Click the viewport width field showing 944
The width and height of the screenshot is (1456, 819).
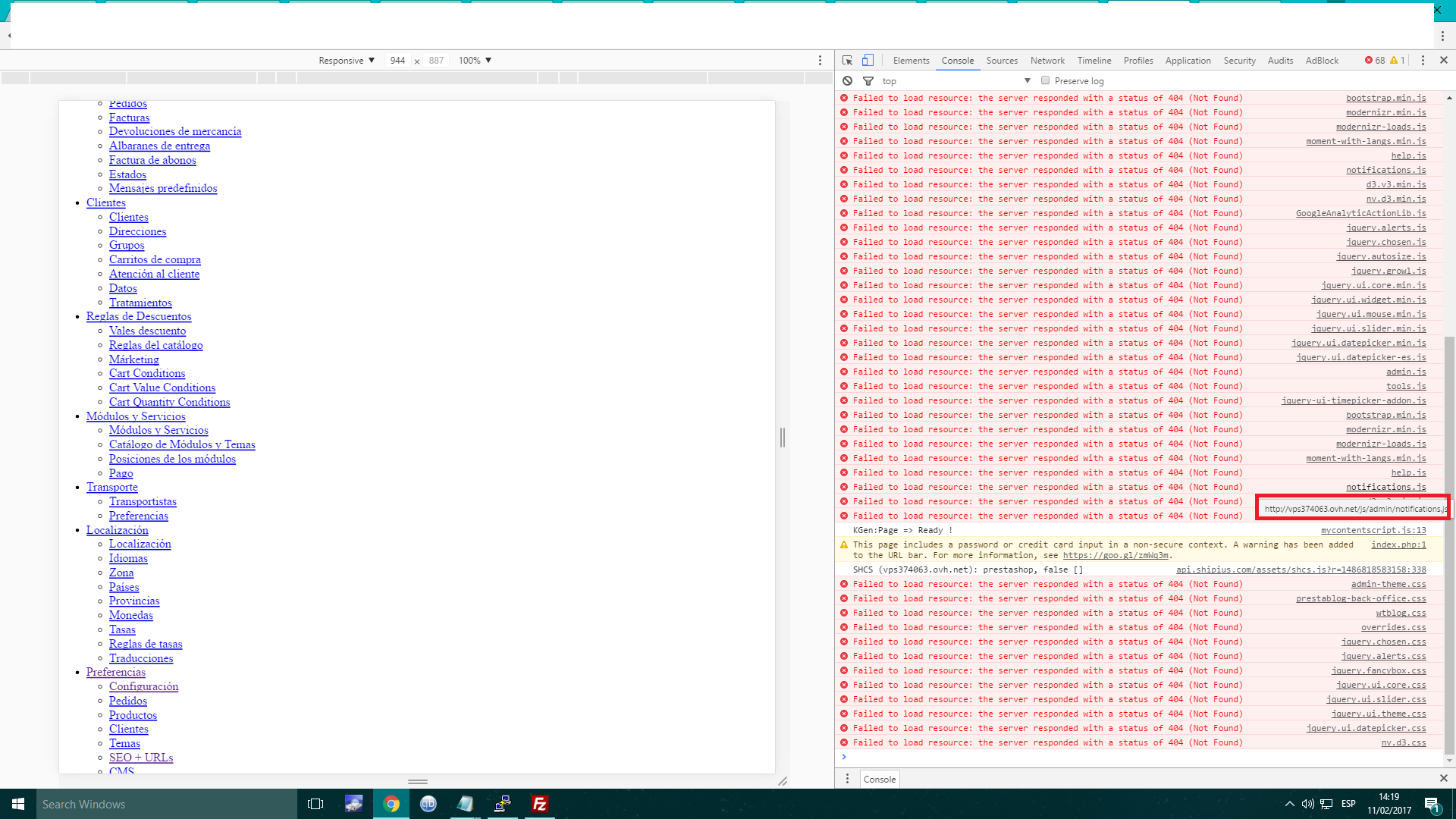coord(397,60)
